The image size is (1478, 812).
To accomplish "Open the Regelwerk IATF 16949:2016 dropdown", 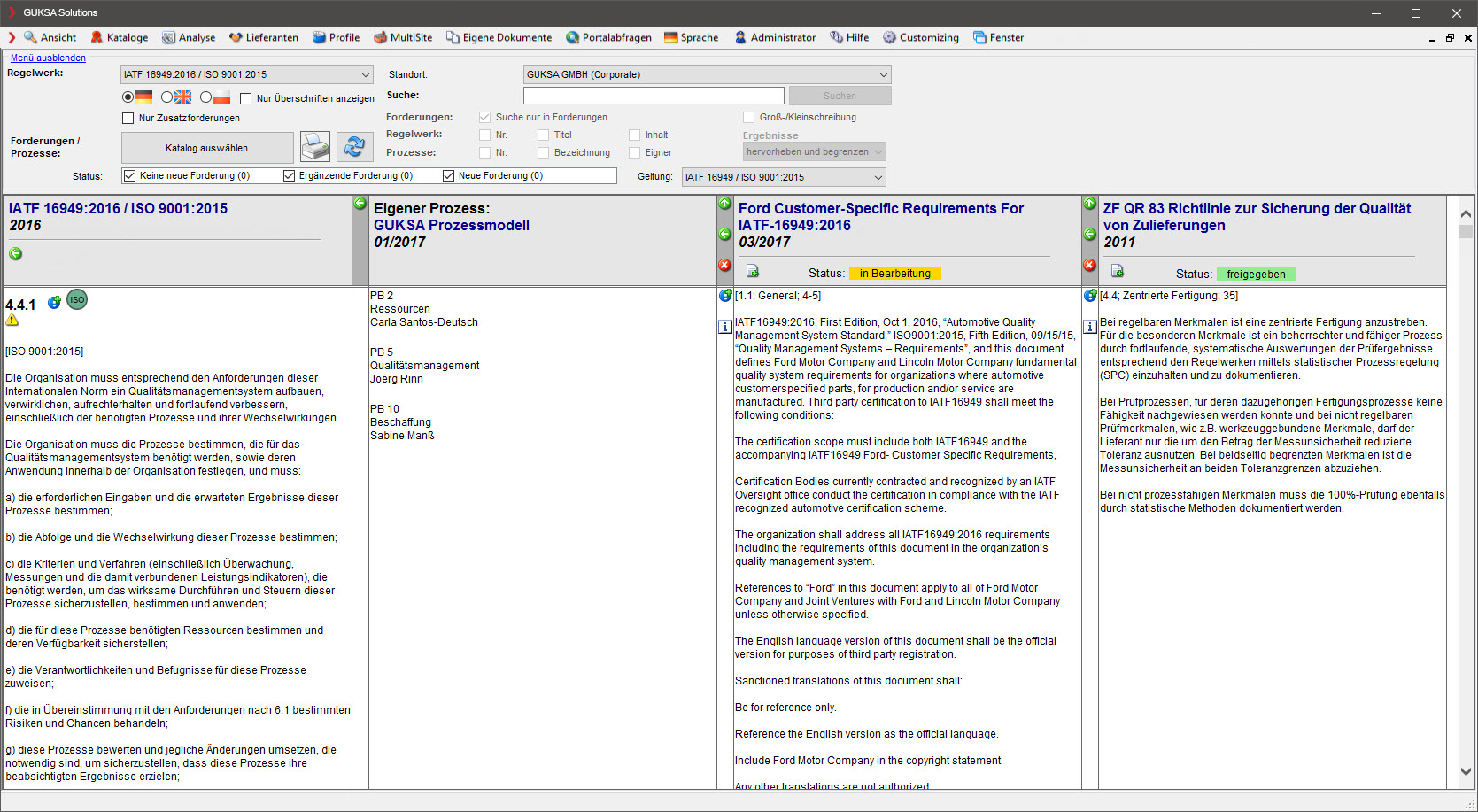I will 247,74.
